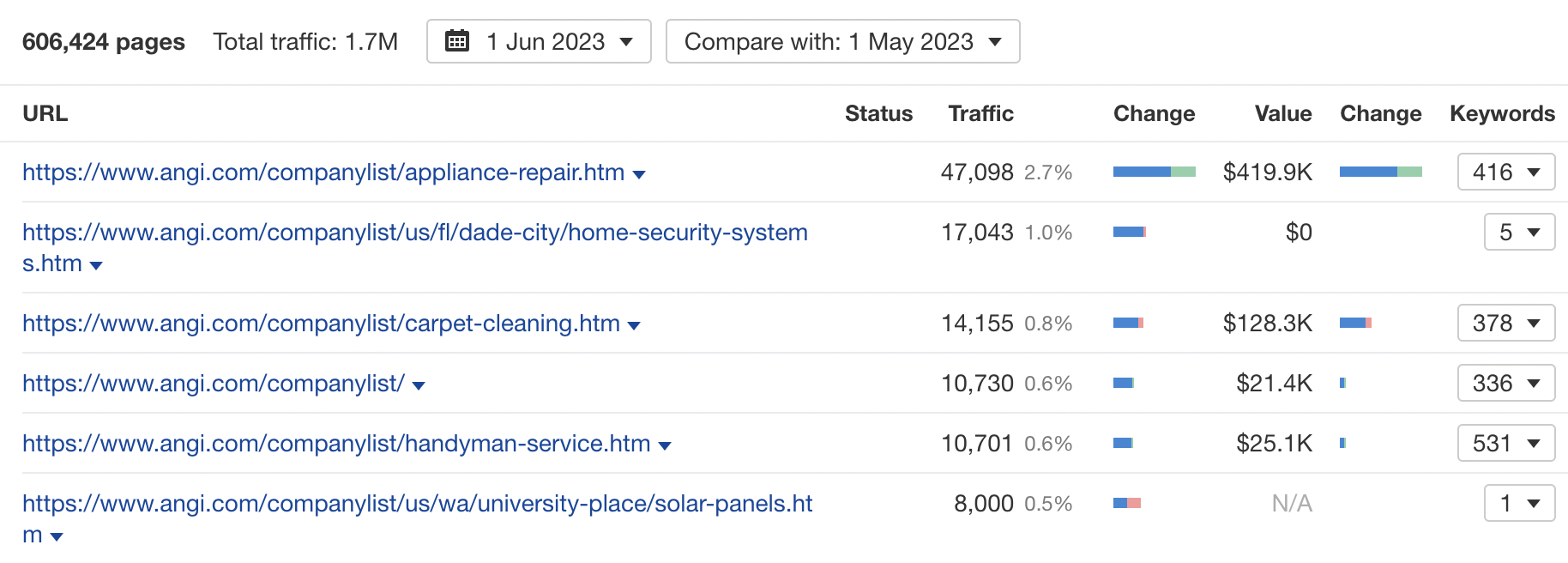This screenshot has height=563, width=1568.
Task: Open the appliance-repair.htm URL link
Action: click(x=323, y=173)
